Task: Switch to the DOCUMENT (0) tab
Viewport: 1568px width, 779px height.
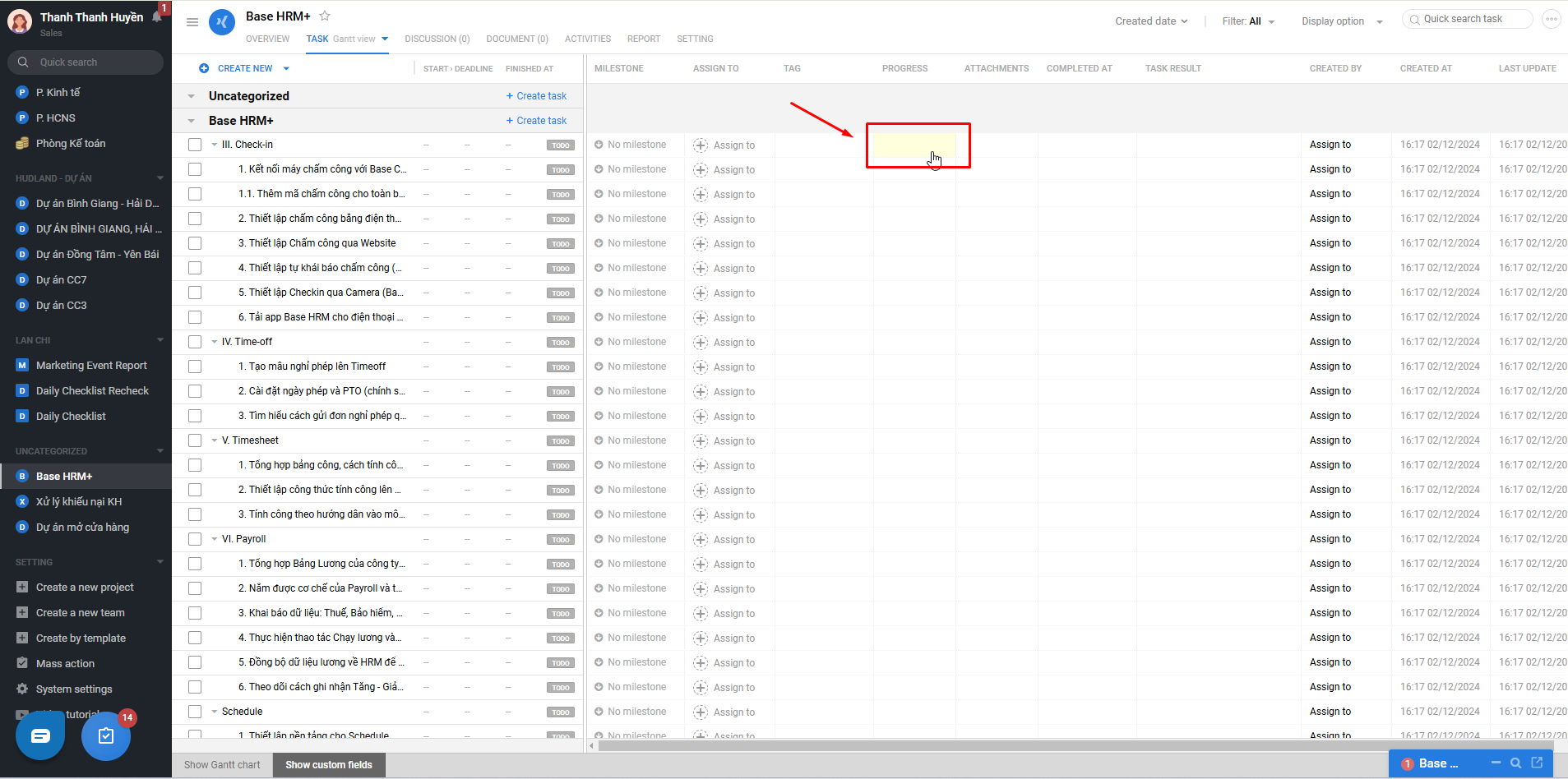Action: (517, 39)
